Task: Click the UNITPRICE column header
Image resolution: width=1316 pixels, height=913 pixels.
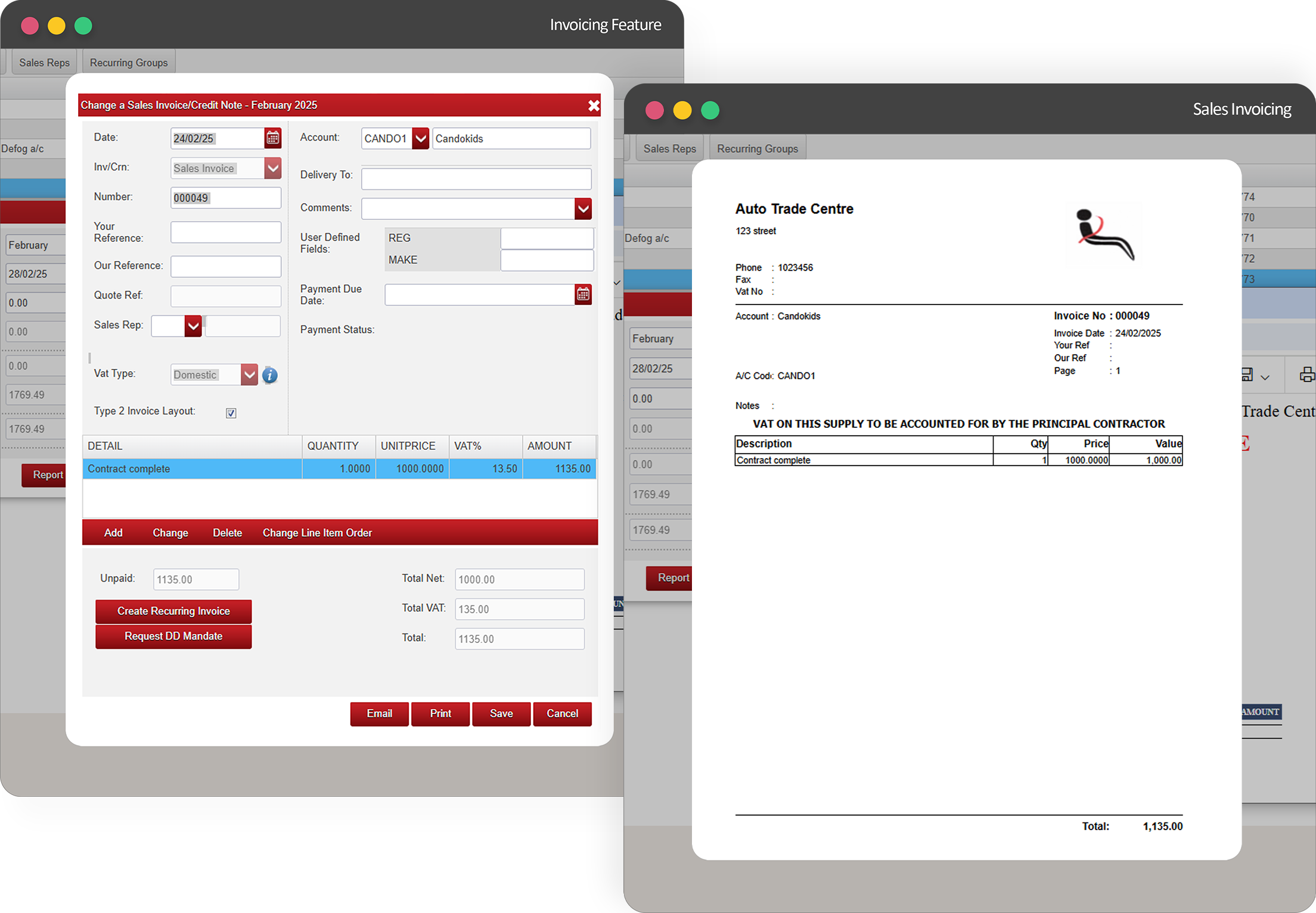Action: tap(412, 446)
